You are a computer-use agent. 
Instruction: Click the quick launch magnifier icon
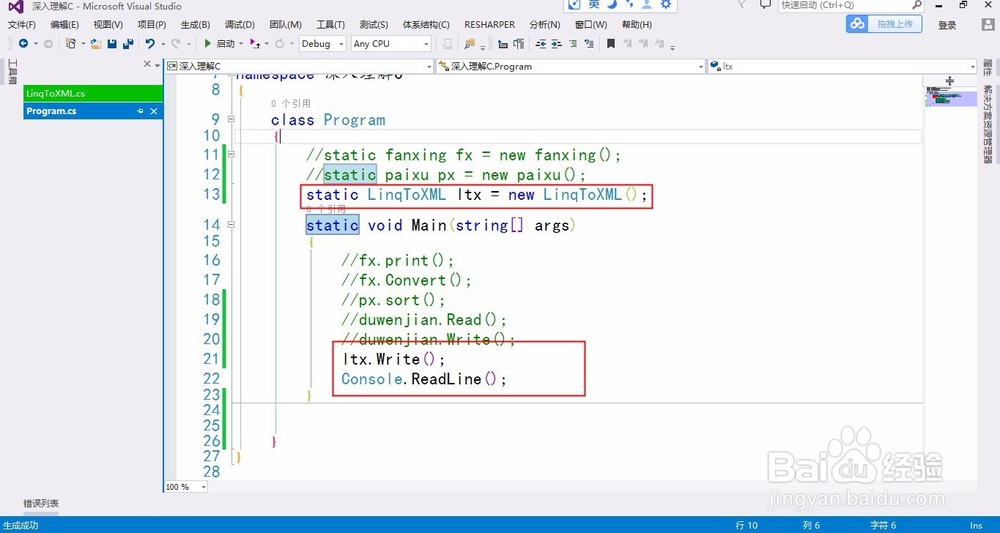(916, 5)
